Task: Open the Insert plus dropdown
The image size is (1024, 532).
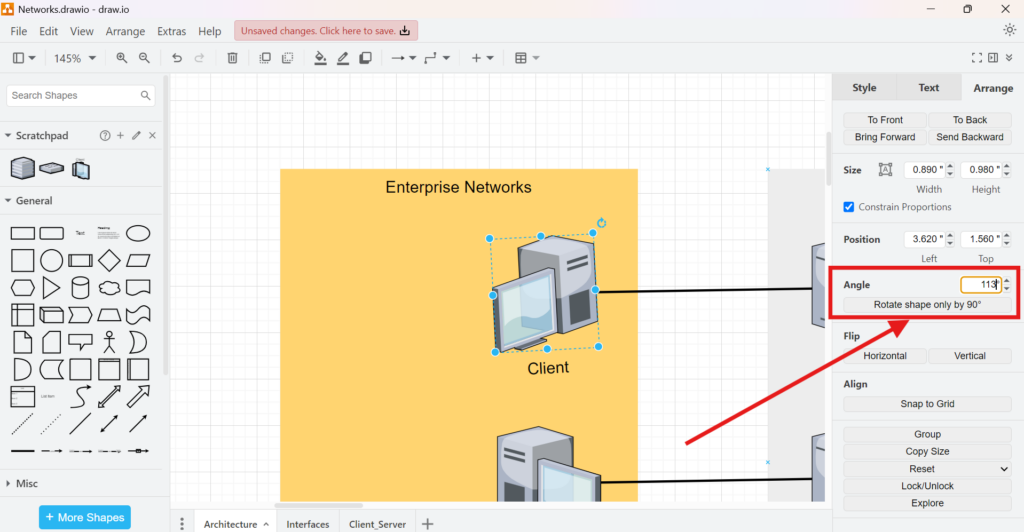Action: 483,58
